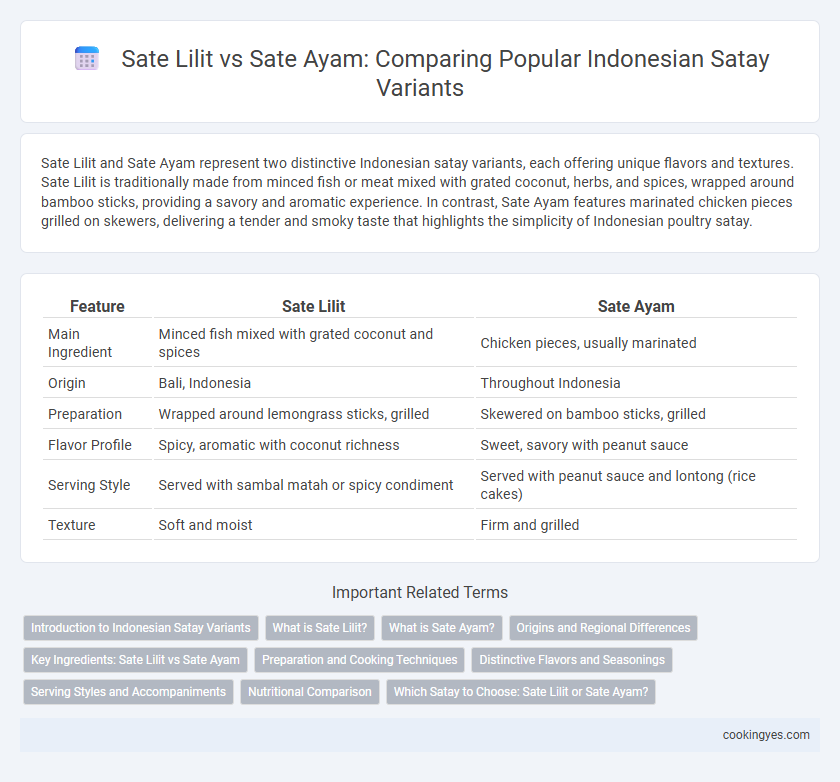Image resolution: width=840 pixels, height=782 pixels.
Task: Click the page title heading text
Action: coord(445,73)
